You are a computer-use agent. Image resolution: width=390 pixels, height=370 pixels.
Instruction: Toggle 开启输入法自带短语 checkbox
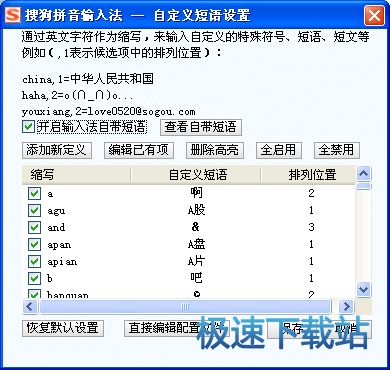pyautogui.click(x=28, y=127)
